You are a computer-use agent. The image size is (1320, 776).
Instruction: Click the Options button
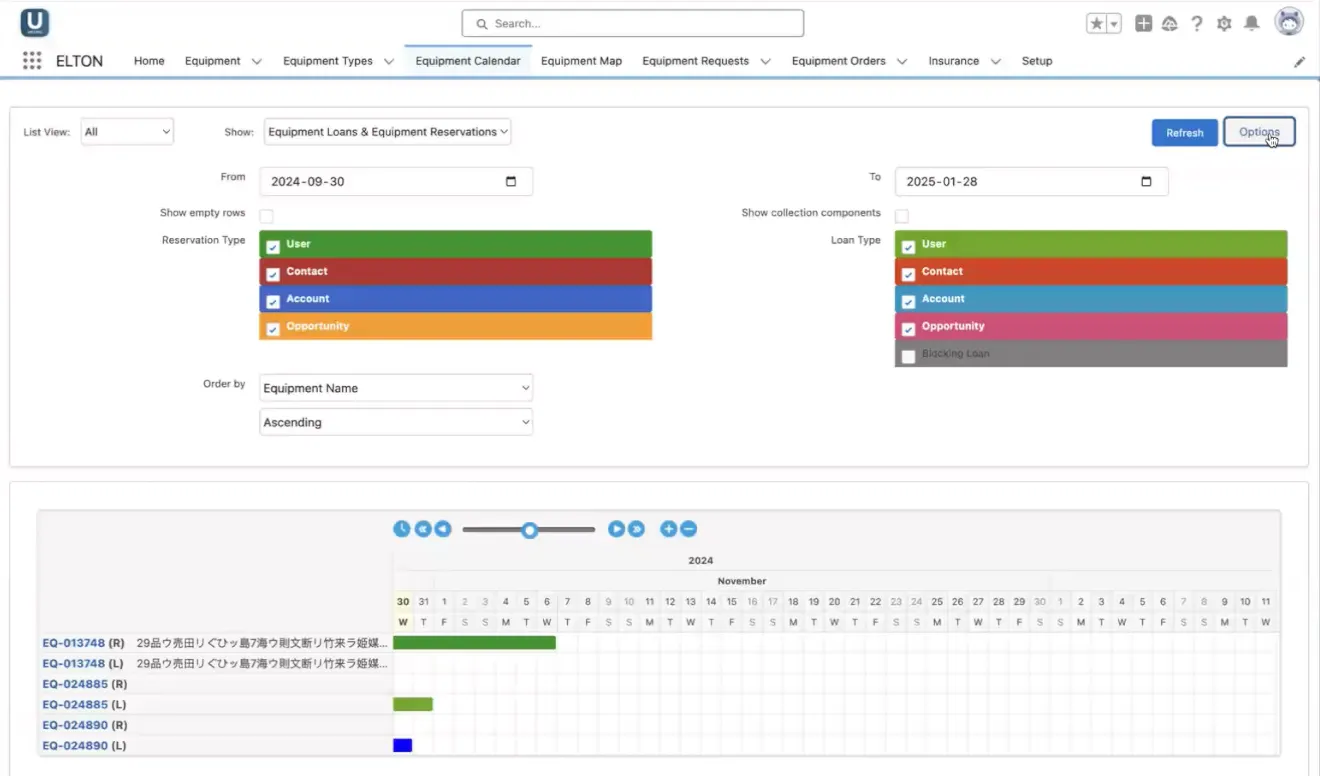1259,132
